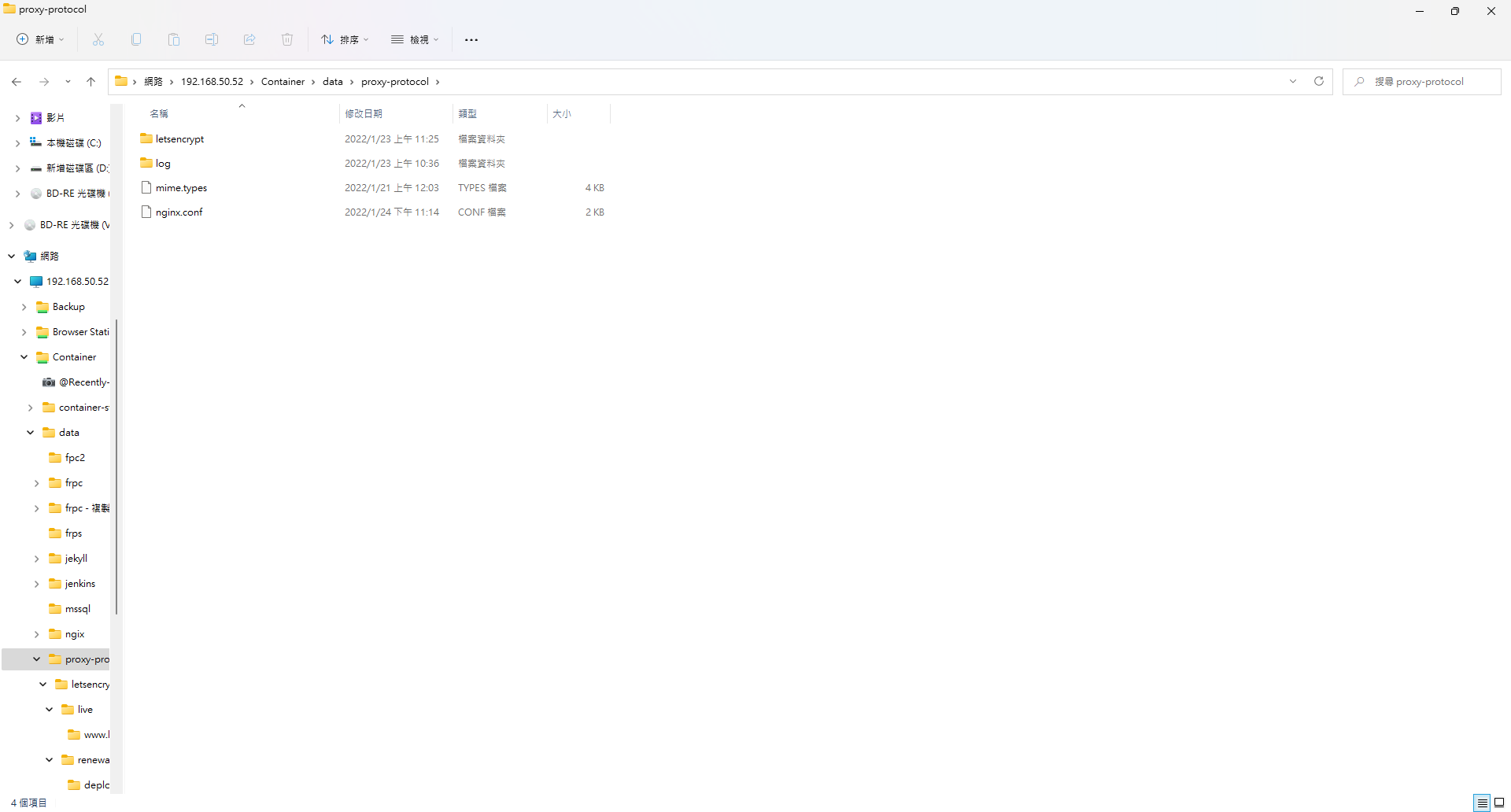Click the Cut scissors icon in toolbar
Image resolution: width=1511 pixels, height=812 pixels.
(98, 39)
